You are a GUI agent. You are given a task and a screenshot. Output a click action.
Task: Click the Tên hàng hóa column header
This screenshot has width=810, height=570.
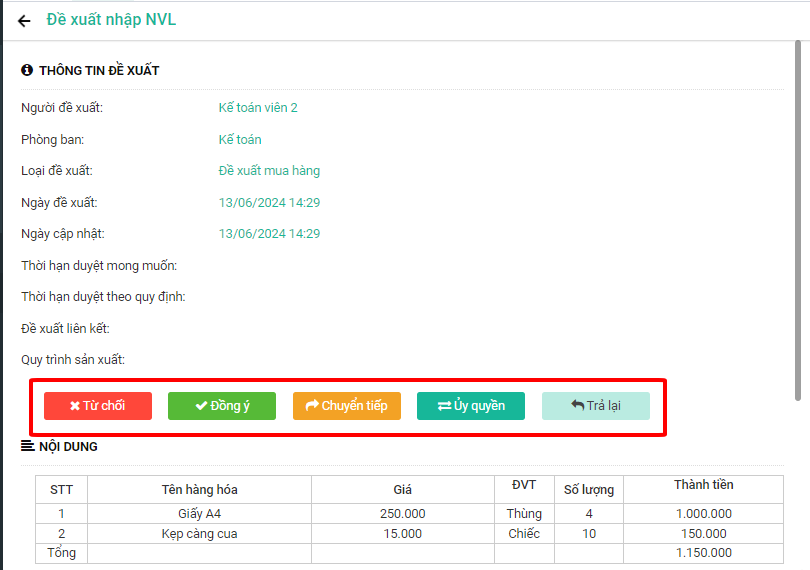click(x=199, y=489)
